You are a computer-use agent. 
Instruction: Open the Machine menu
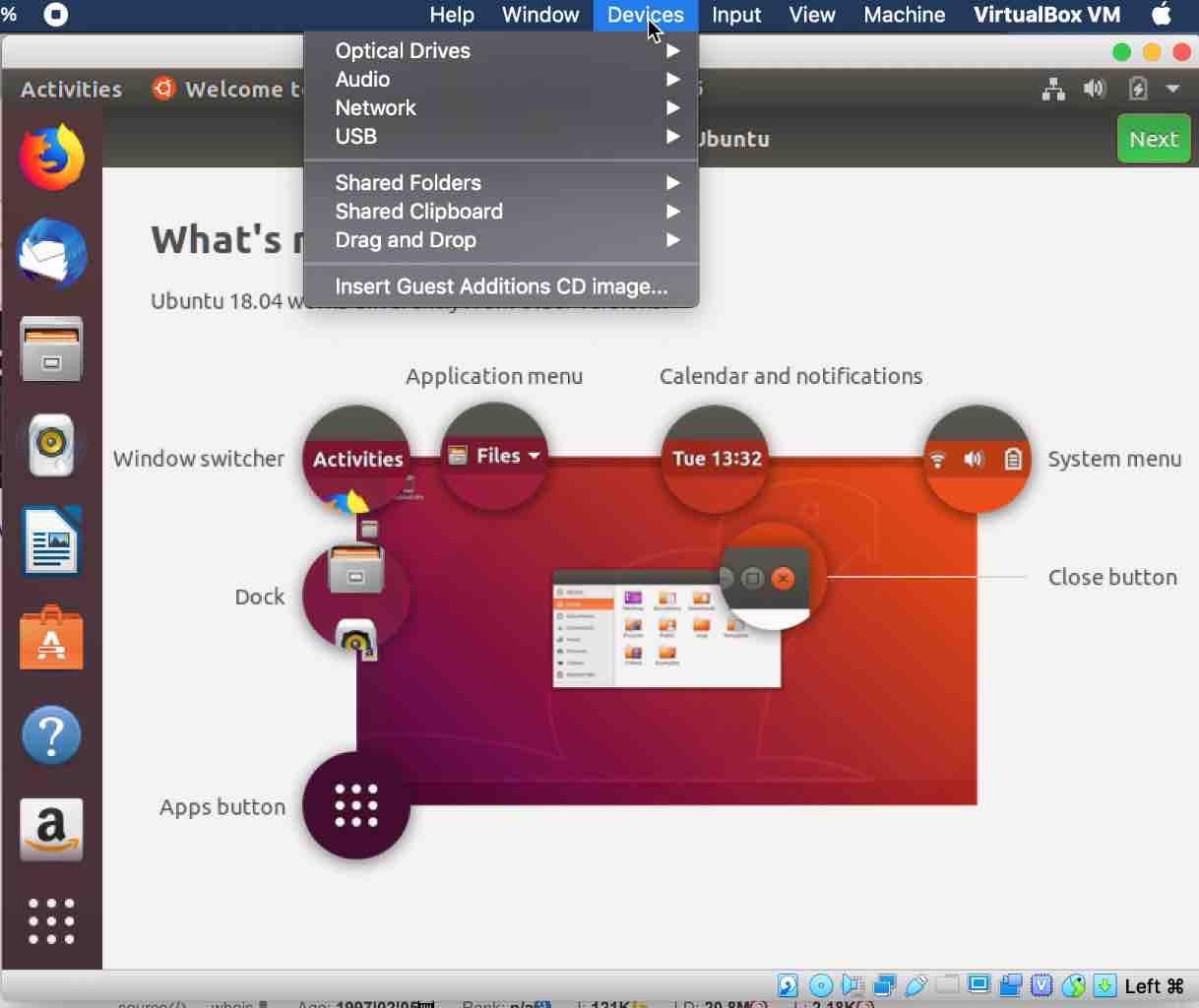(x=905, y=15)
